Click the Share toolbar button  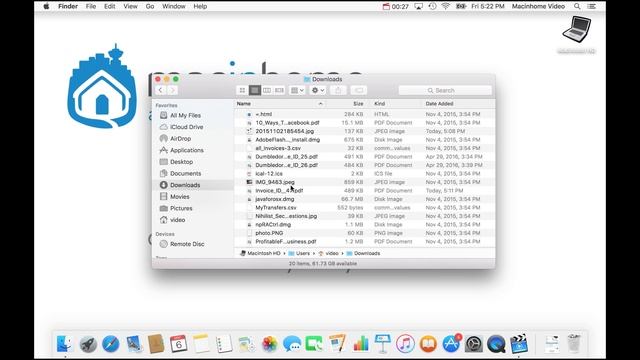338,90
